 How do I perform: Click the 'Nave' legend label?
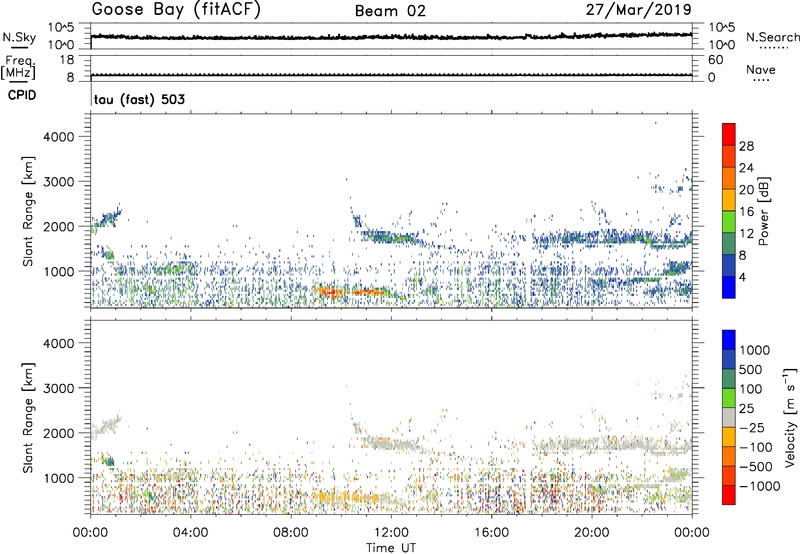[761, 70]
